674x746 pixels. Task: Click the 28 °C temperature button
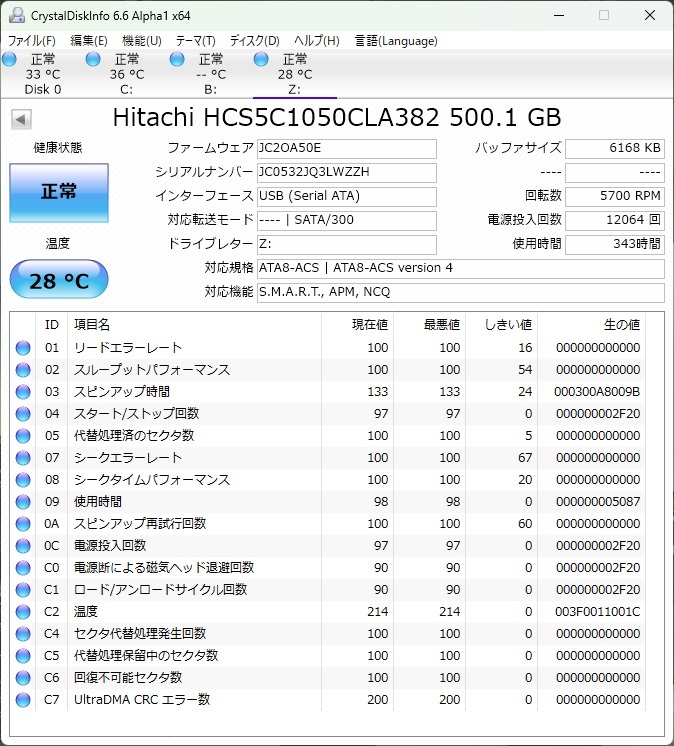coord(58,280)
